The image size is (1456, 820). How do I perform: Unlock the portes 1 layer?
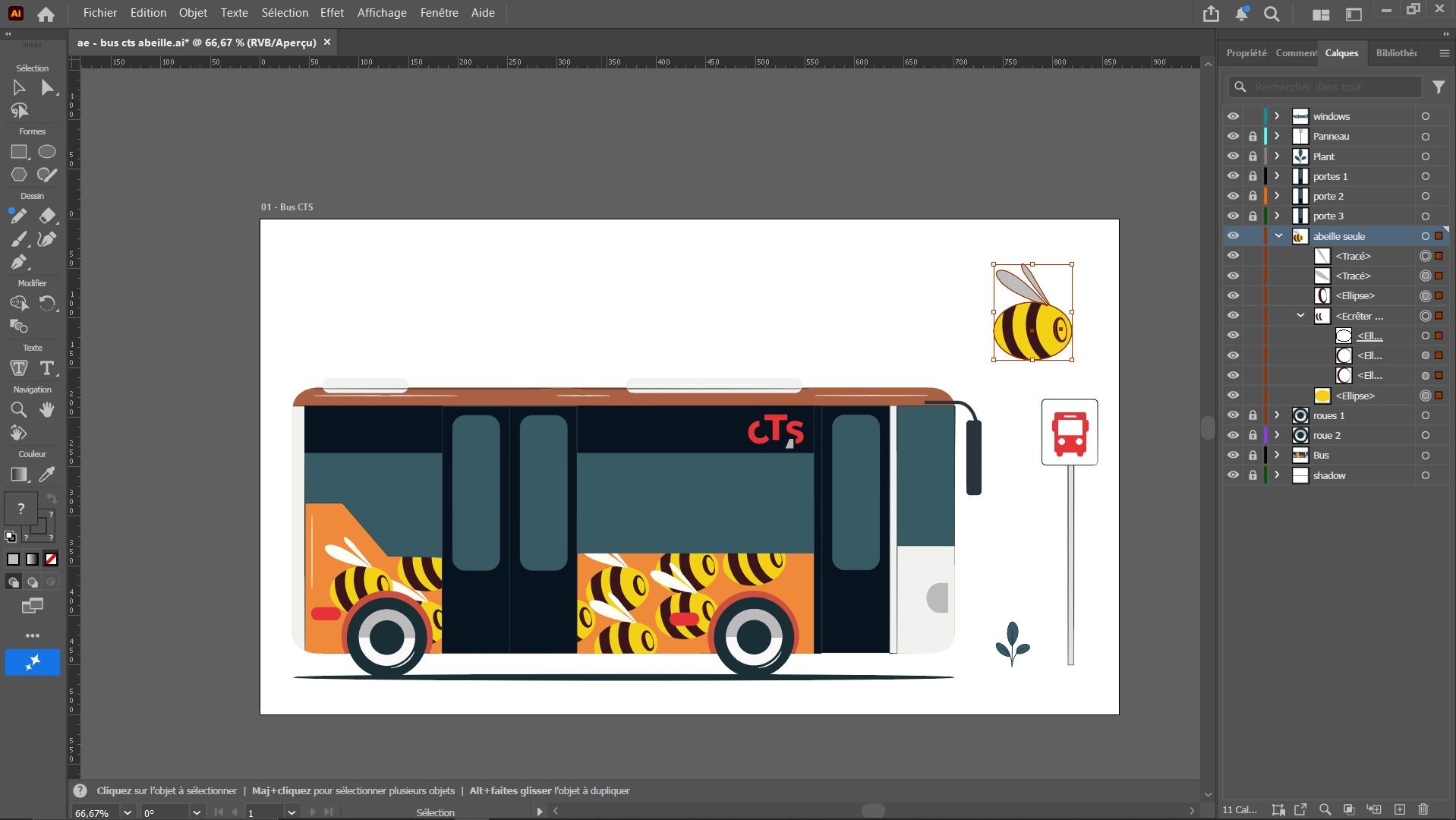coord(1253,176)
